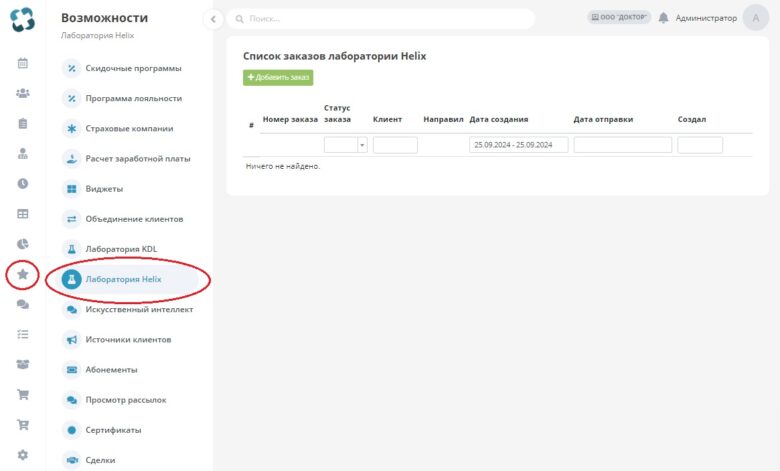This screenshot has width=780, height=471.
Task: Open the clients group sidebar icon
Action: pyautogui.click(x=23, y=93)
